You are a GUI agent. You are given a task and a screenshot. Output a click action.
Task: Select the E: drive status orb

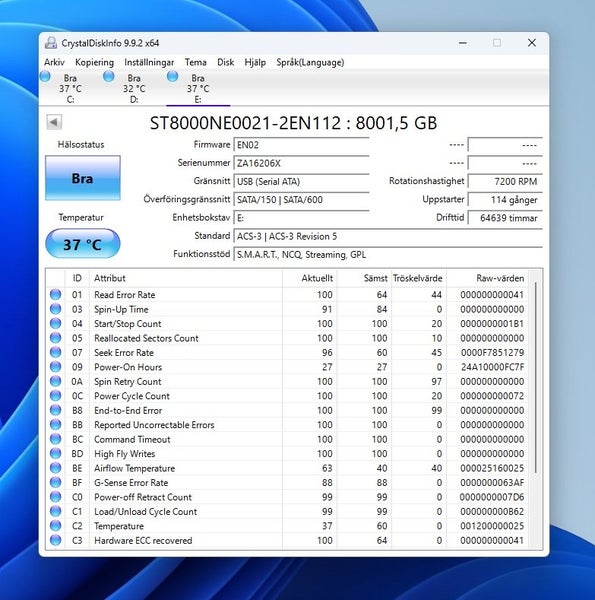pos(173,77)
